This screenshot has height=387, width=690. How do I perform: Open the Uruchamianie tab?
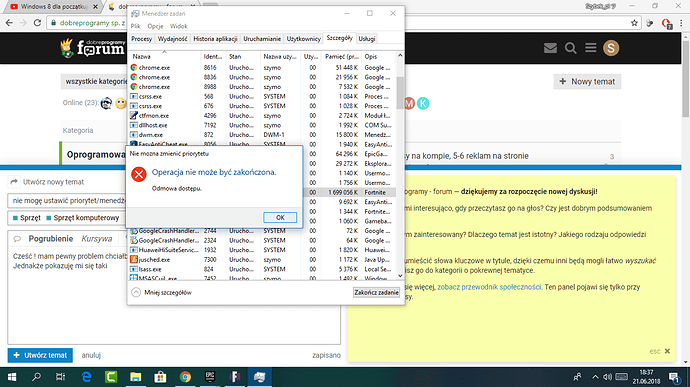pos(262,39)
